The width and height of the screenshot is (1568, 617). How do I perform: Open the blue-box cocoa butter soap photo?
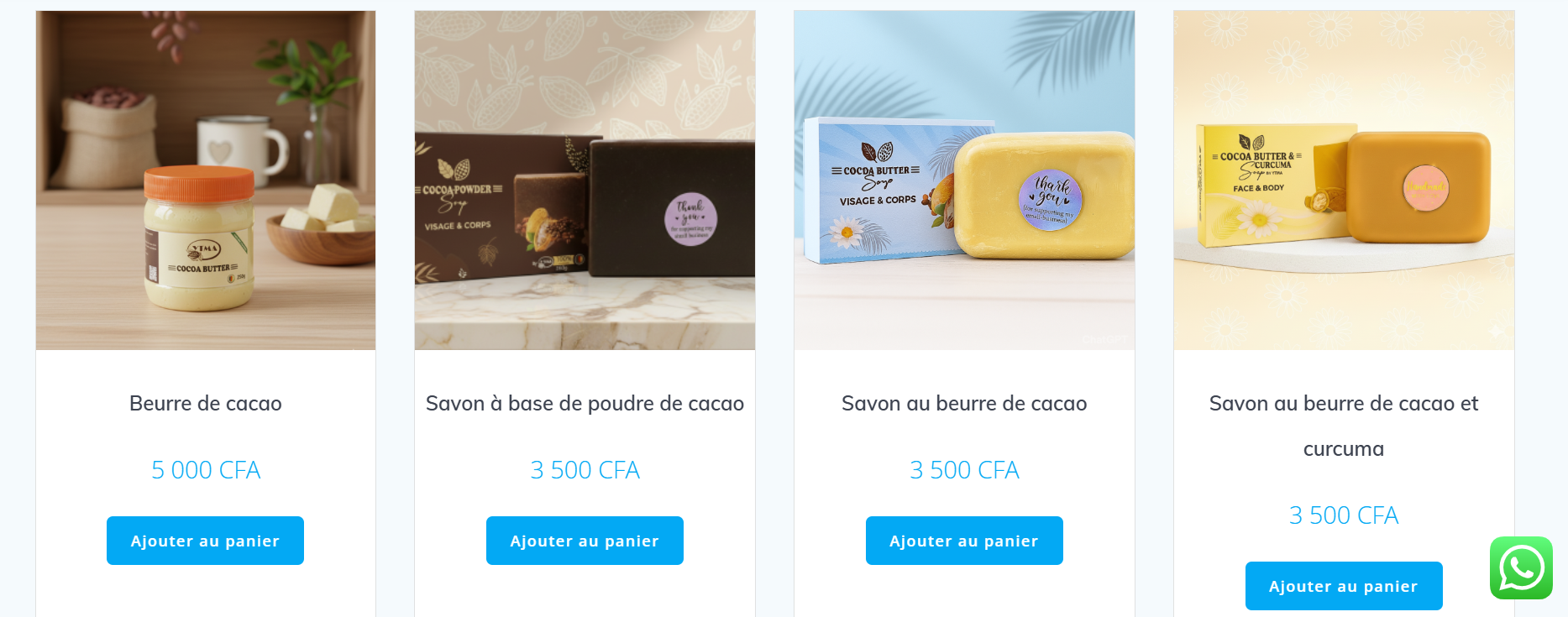pos(964,180)
